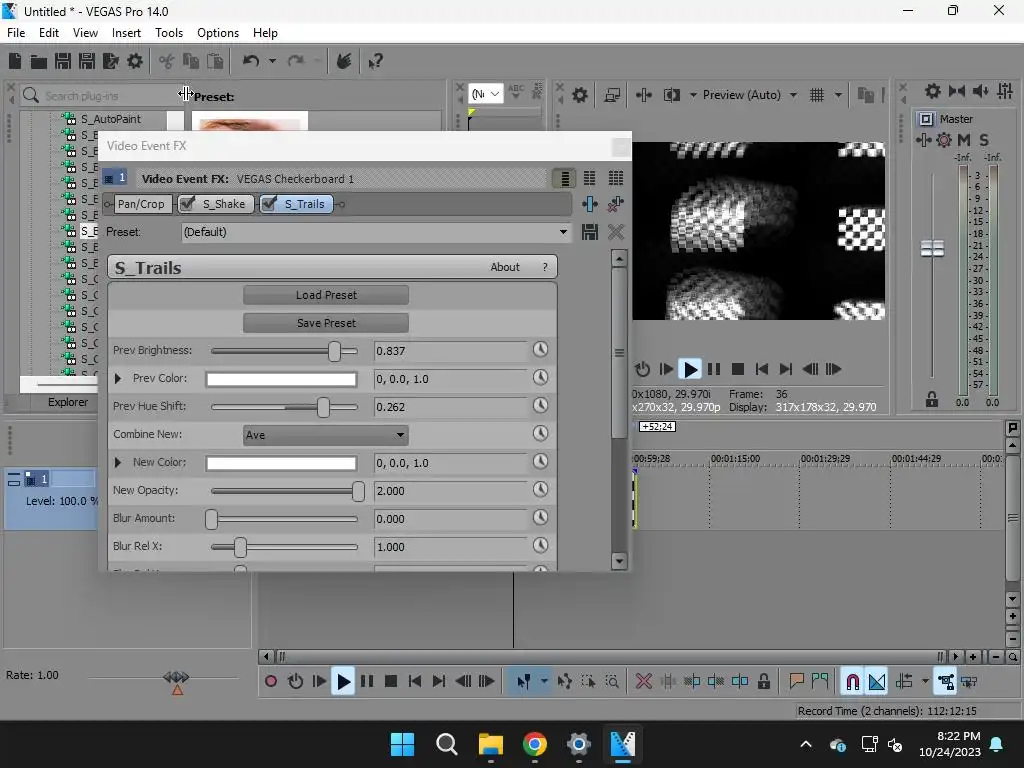This screenshot has height=768, width=1024.
Task: Open the Undo history dropdown arrow
Action: 272,61
